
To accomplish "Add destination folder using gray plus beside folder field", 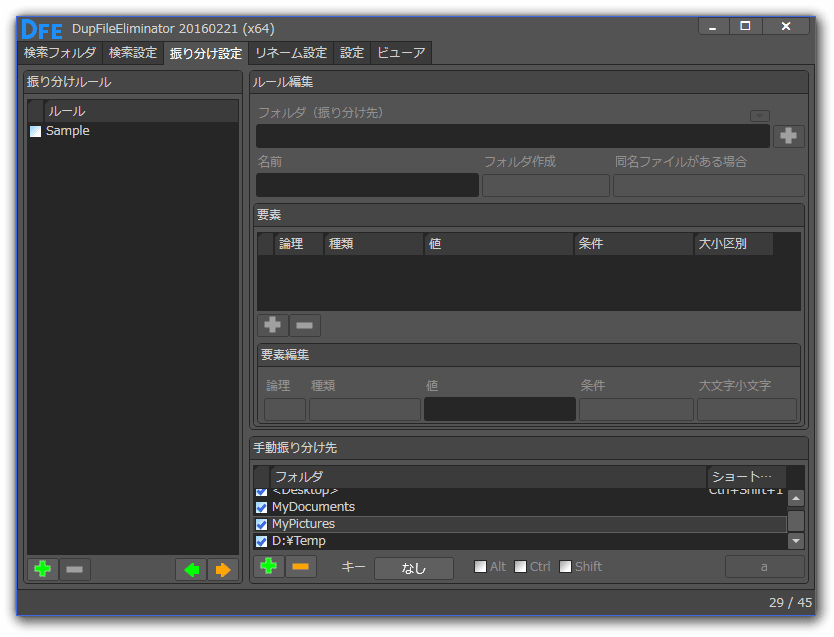I will point(788,136).
